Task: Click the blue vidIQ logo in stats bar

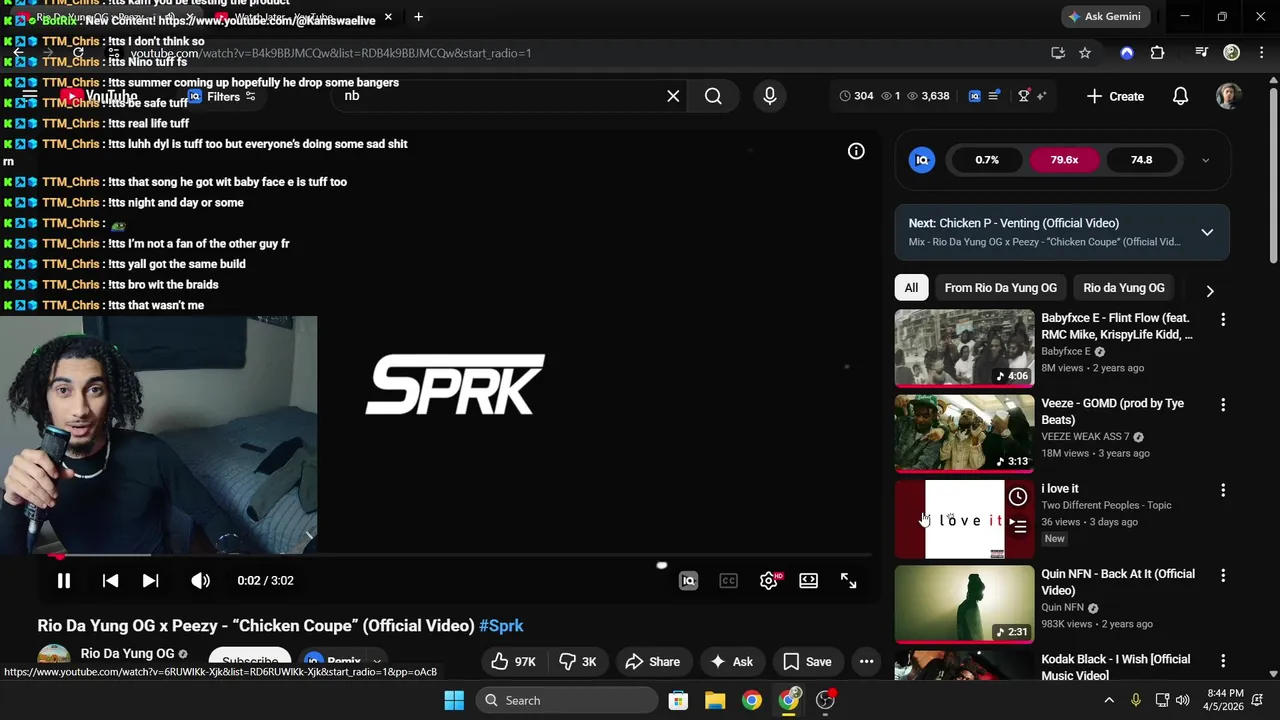Action: pyautogui.click(x=975, y=96)
